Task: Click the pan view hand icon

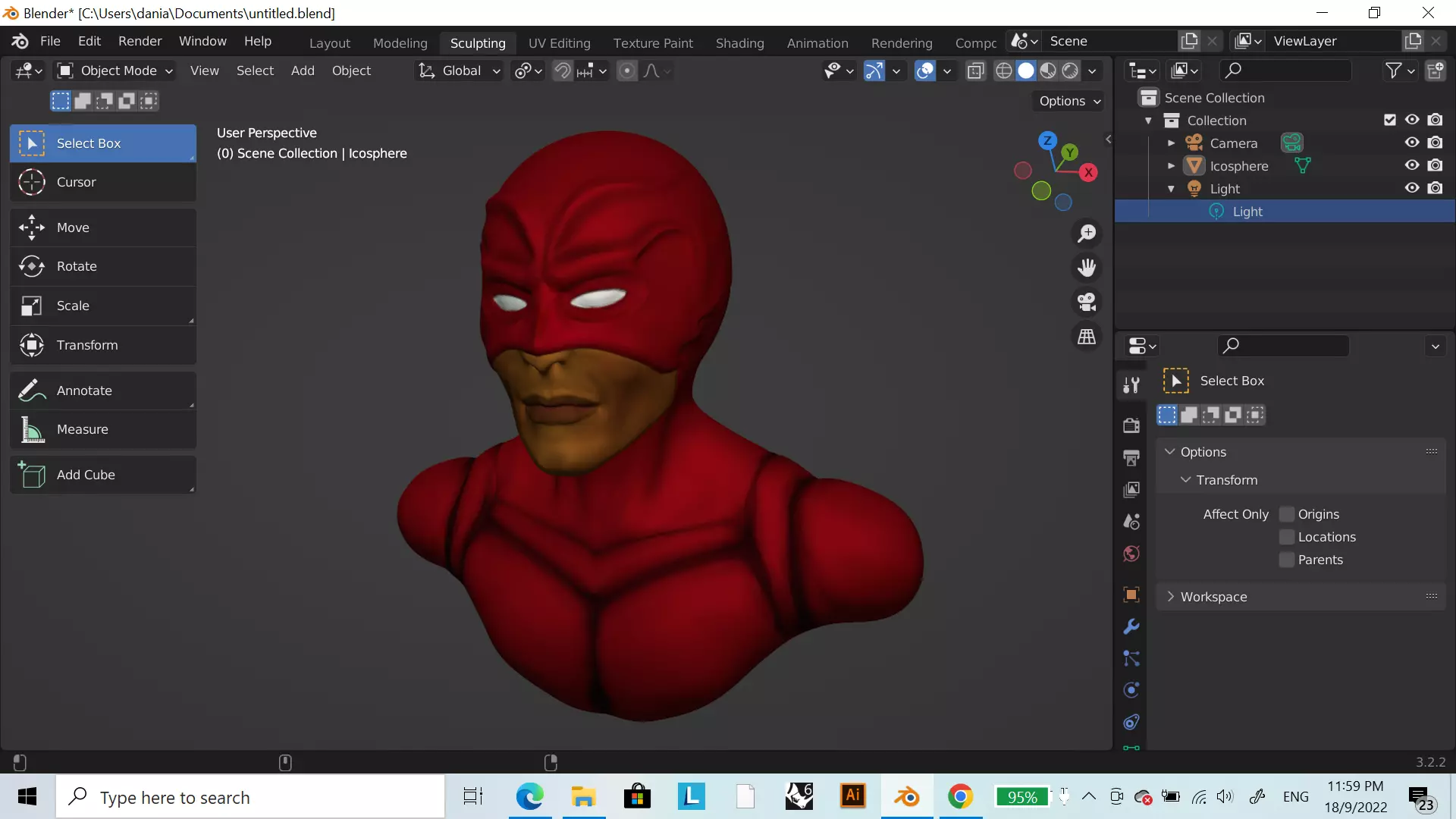Action: coord(1087,267)
